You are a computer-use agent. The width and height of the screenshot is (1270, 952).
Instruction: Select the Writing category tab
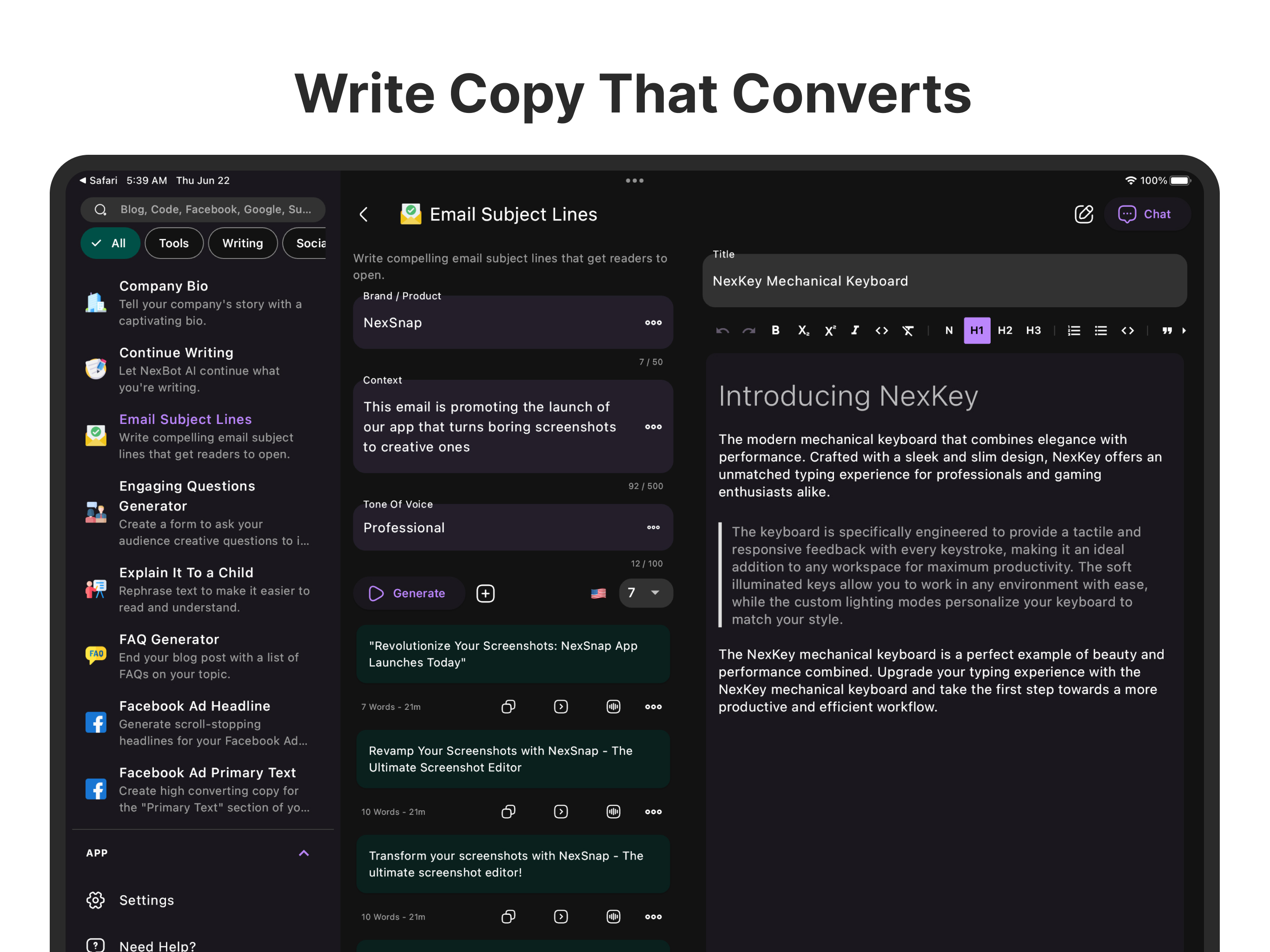(242, 244)
